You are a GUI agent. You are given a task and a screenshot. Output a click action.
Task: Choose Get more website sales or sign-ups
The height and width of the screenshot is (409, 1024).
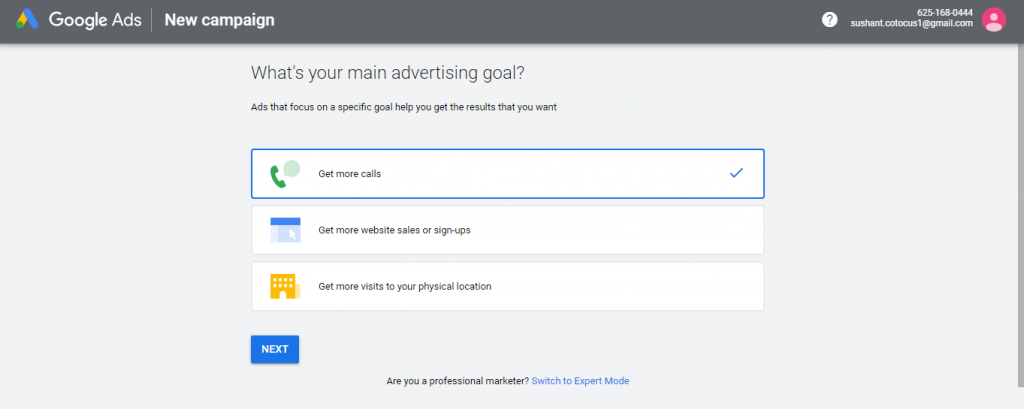(x=394, y=230)
